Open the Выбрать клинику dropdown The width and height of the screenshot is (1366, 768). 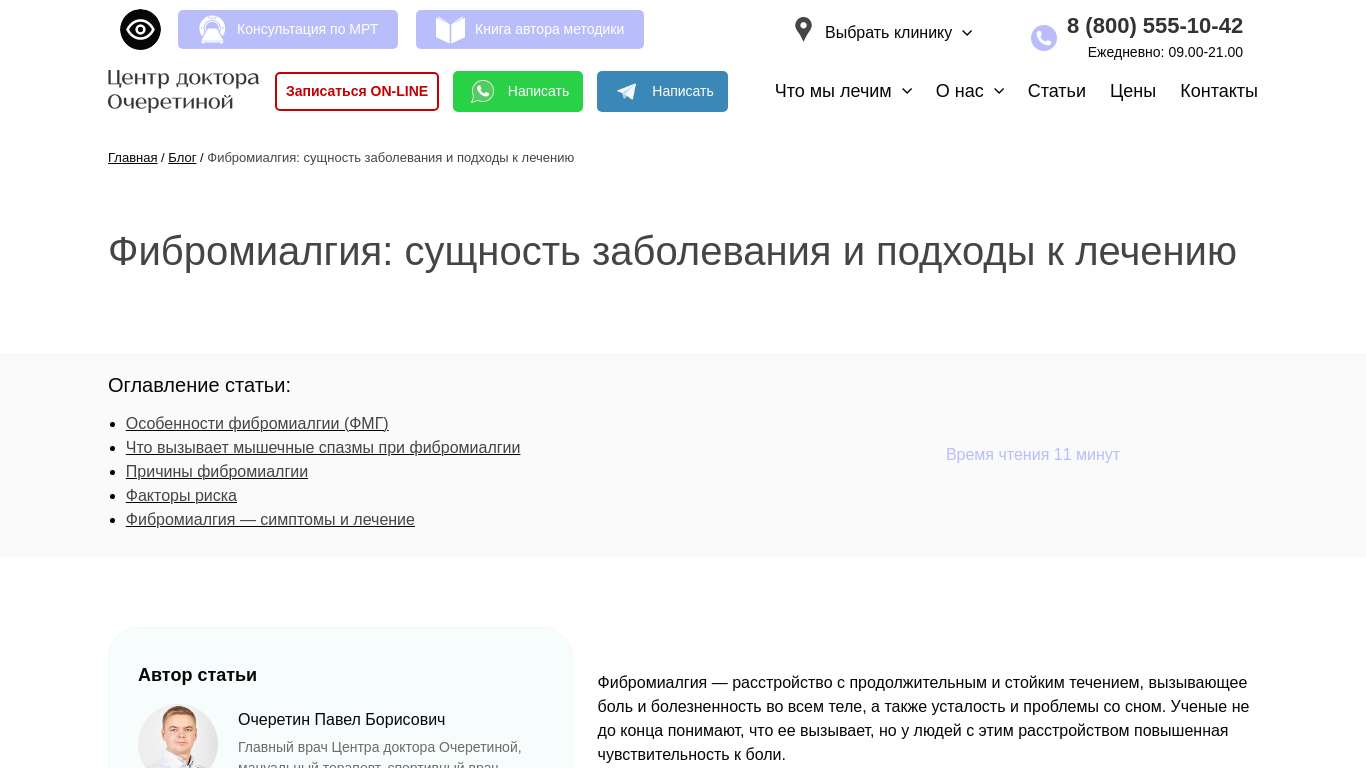click(x=897, y=33)
